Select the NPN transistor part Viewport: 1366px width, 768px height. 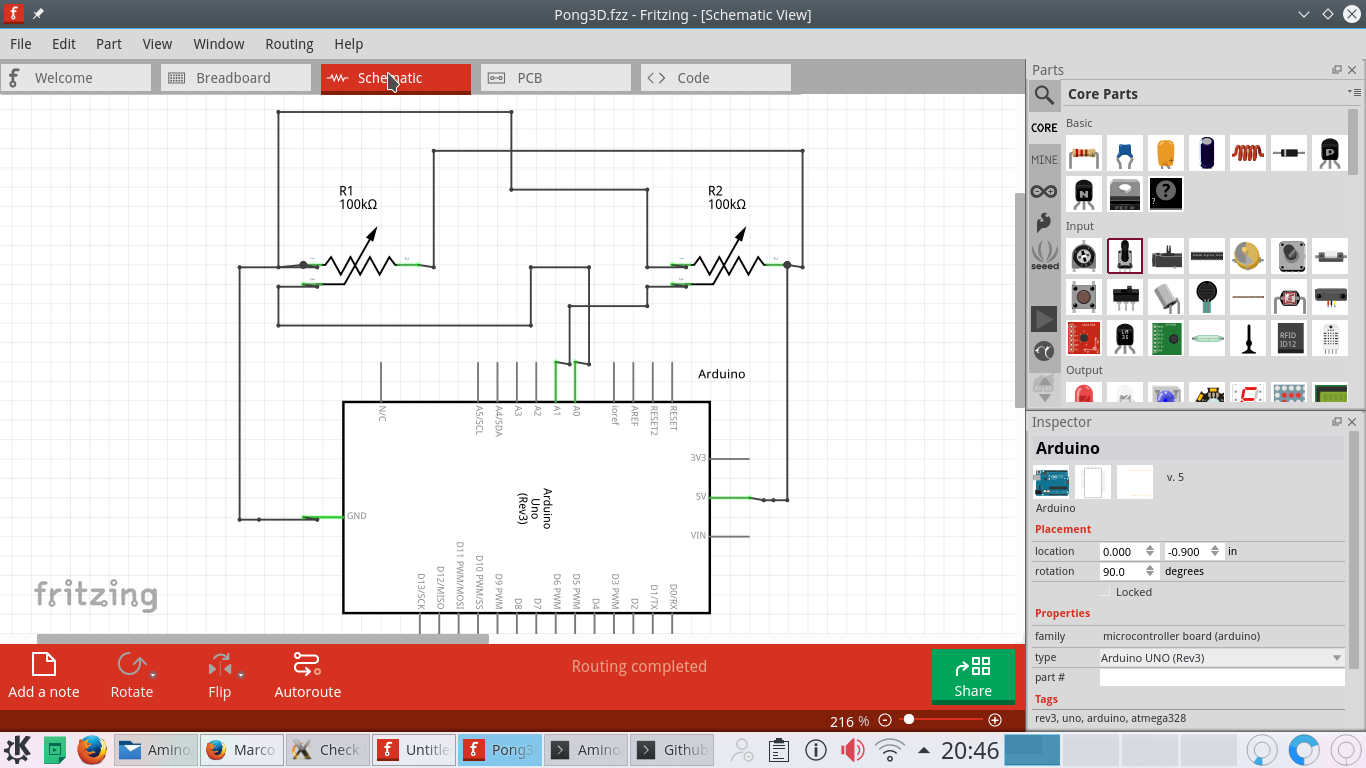1084,194
